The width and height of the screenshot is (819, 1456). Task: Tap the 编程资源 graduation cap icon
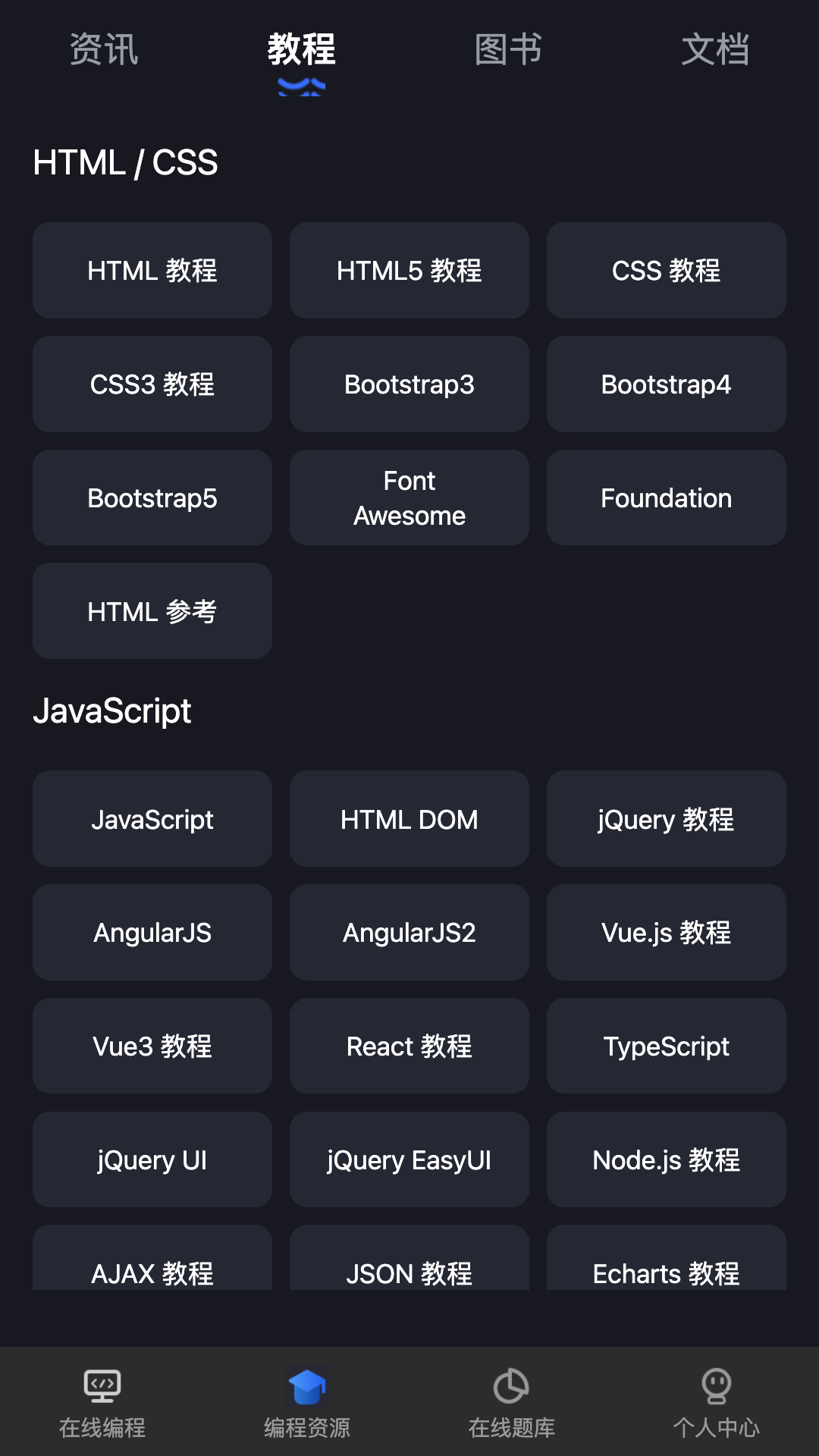pyautogui.click(x=307, y=1385)
